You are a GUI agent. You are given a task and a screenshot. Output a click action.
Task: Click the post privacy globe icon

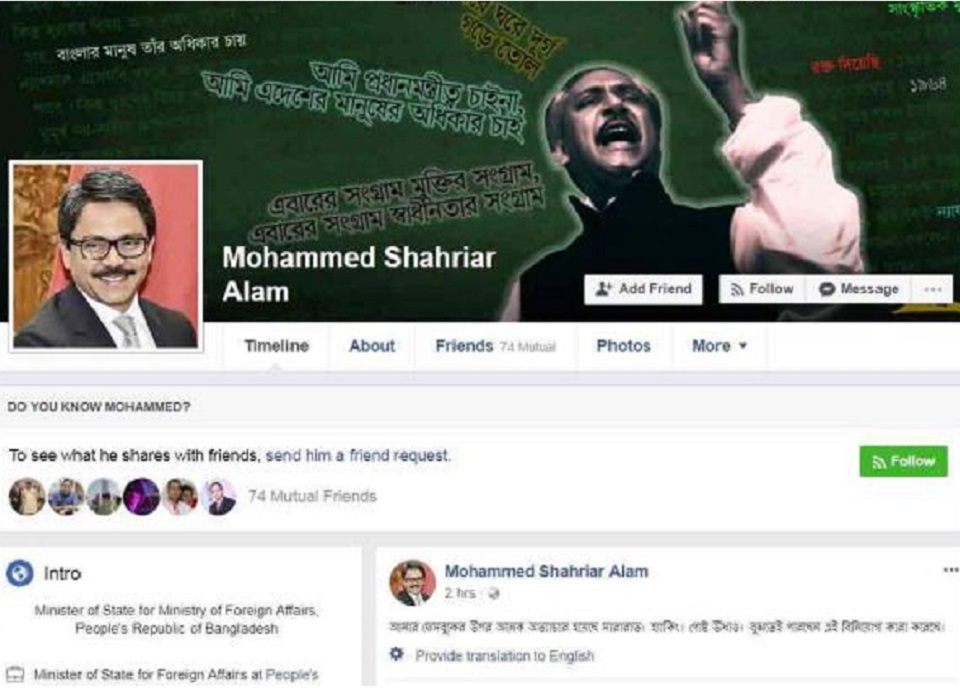493,593
